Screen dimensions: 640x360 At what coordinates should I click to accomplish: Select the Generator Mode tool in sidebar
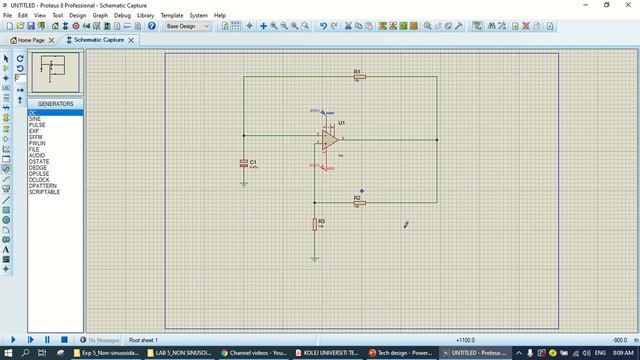click(x=6, y=169)
